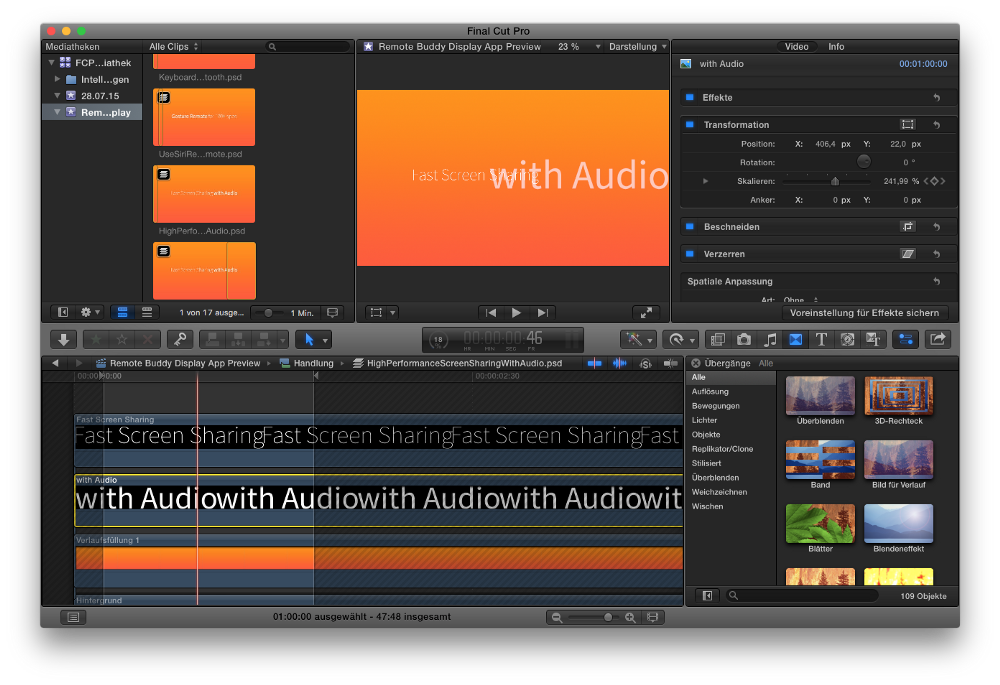Switch to the Info inspector tab
The width and height of the screenshot is (1000, 685).
click(836, 47)
